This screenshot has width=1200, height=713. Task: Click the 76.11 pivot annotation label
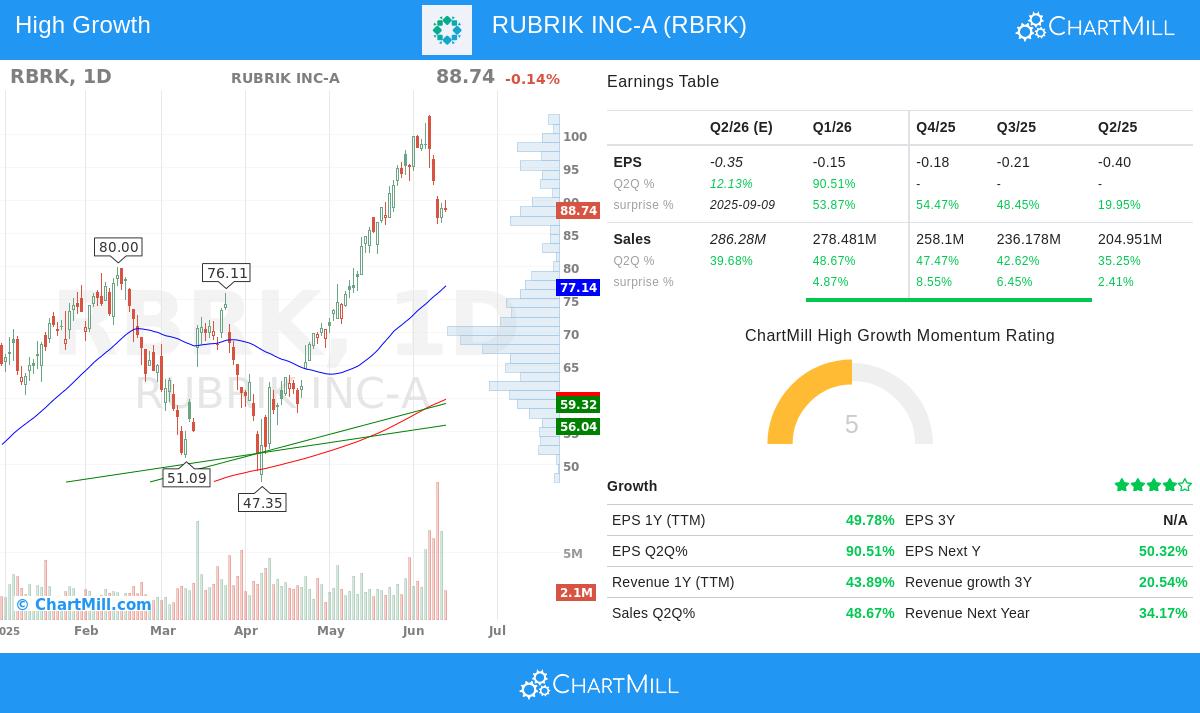(227, 273)
